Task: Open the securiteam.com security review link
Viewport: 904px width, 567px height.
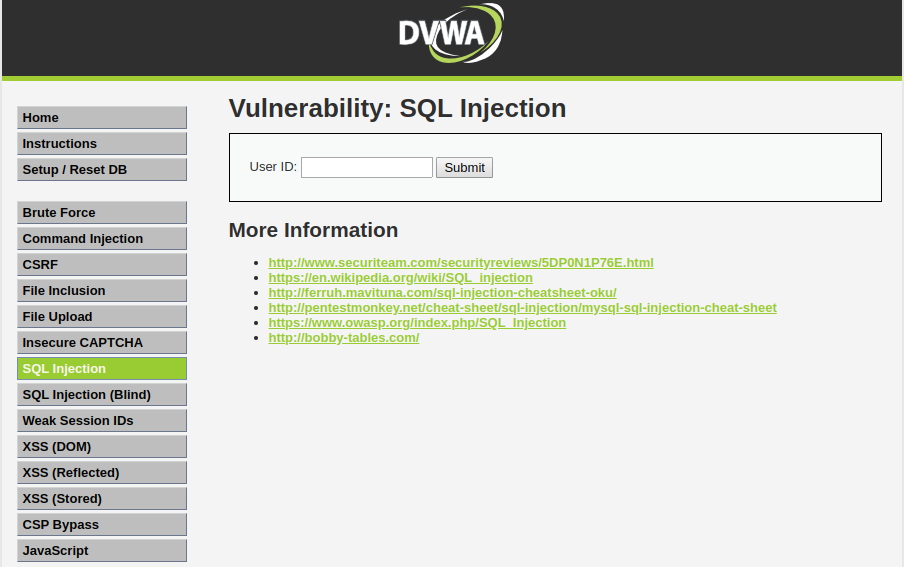Action: click(461, 263)
